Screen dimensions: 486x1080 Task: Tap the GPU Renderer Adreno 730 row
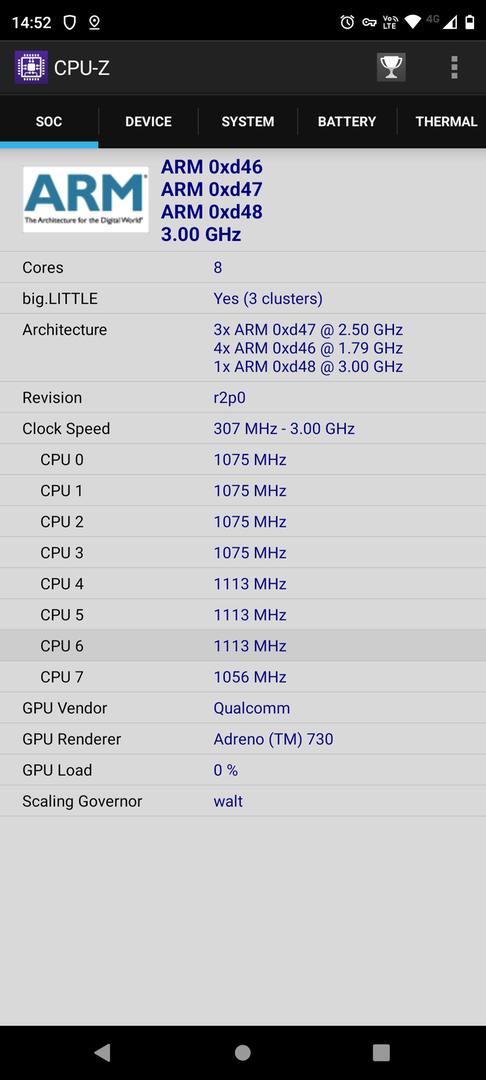click(x=243, y=739)
